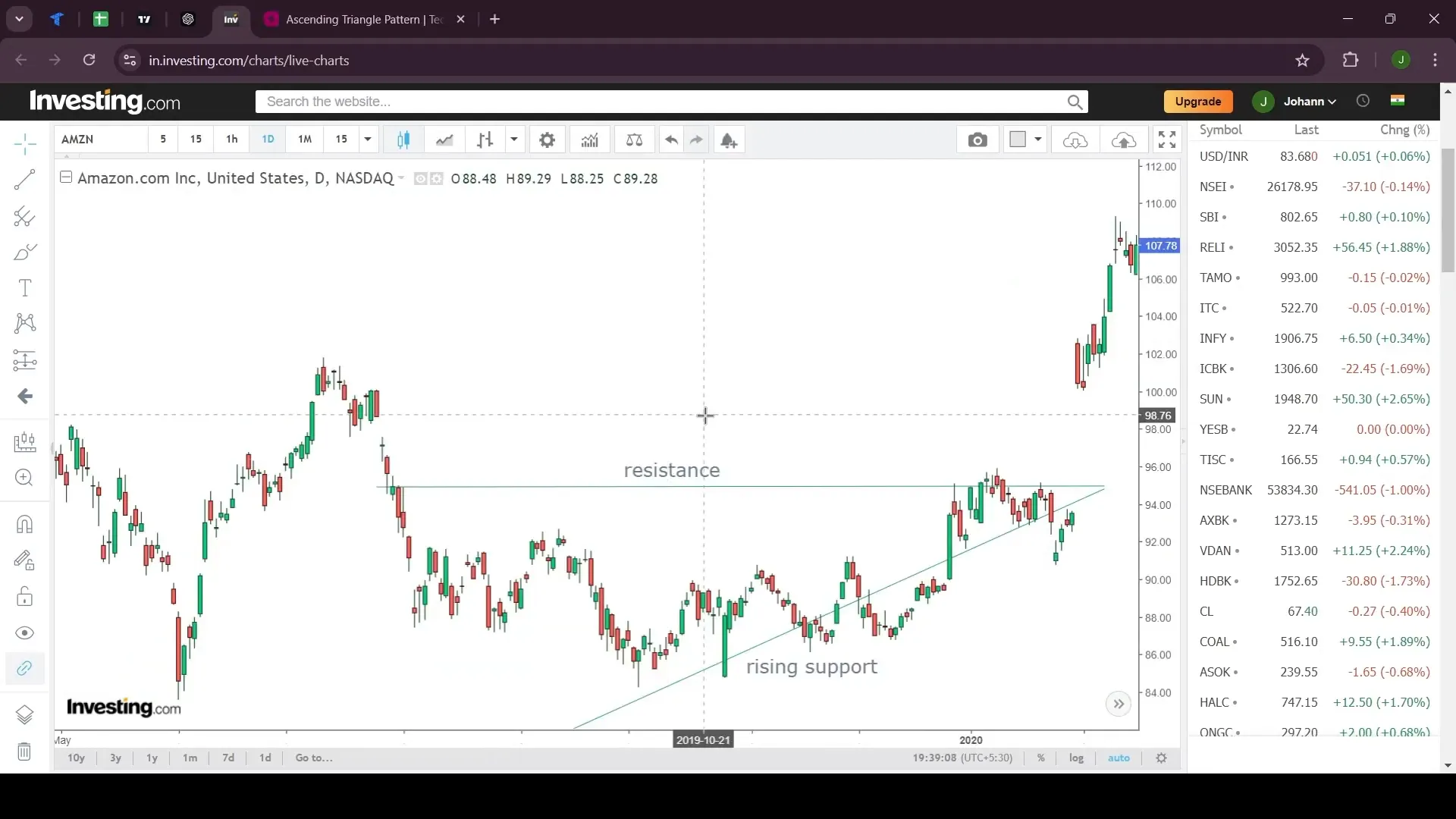Screen dimensions: 1456x819
Task: Save chart layout to cloud
Action: (1124, 140)
